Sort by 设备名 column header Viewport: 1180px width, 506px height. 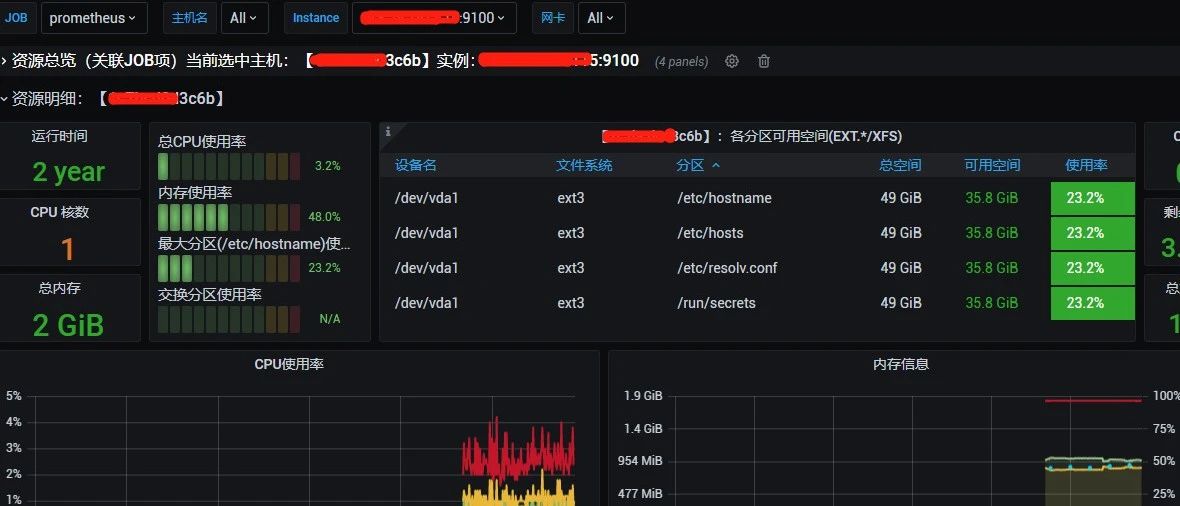point(415,166)
